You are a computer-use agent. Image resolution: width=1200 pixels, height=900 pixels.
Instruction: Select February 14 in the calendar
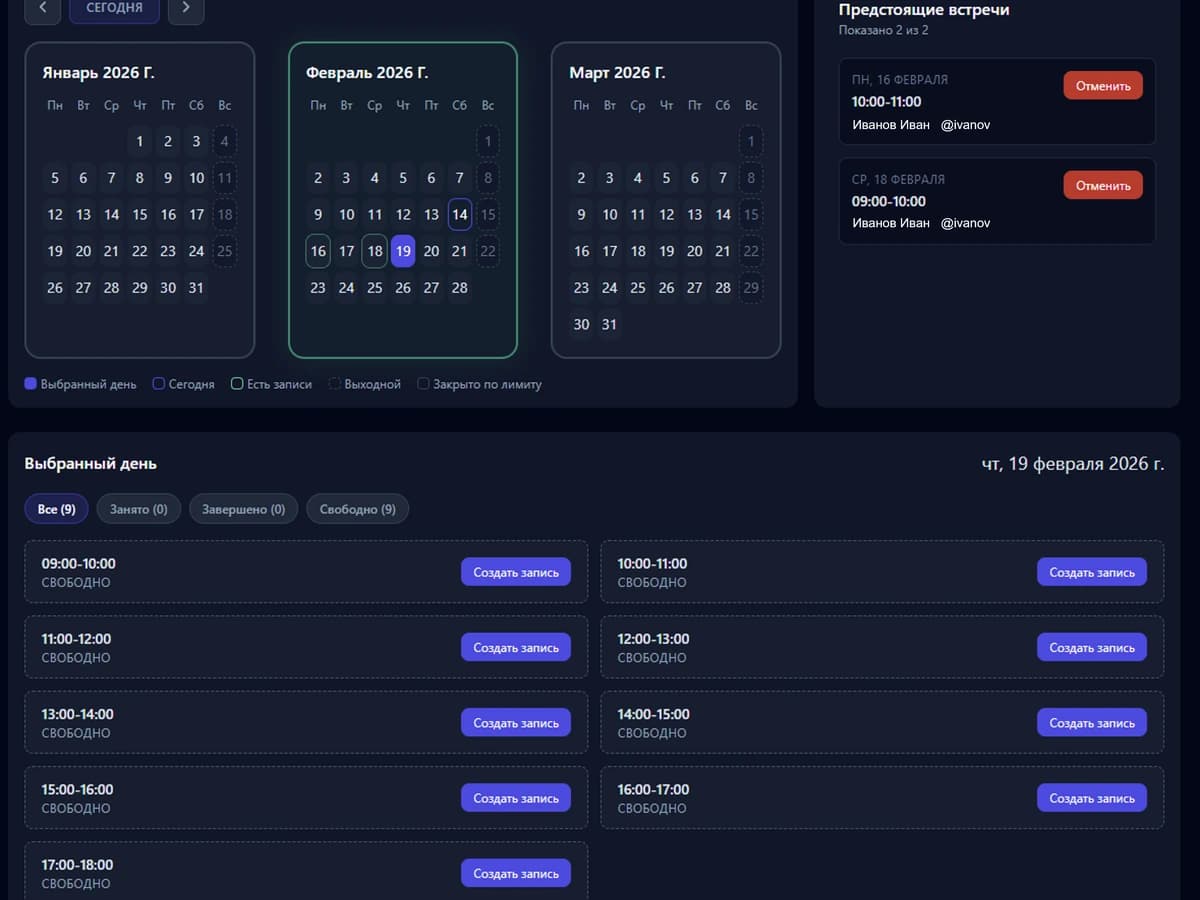[459, 214]
